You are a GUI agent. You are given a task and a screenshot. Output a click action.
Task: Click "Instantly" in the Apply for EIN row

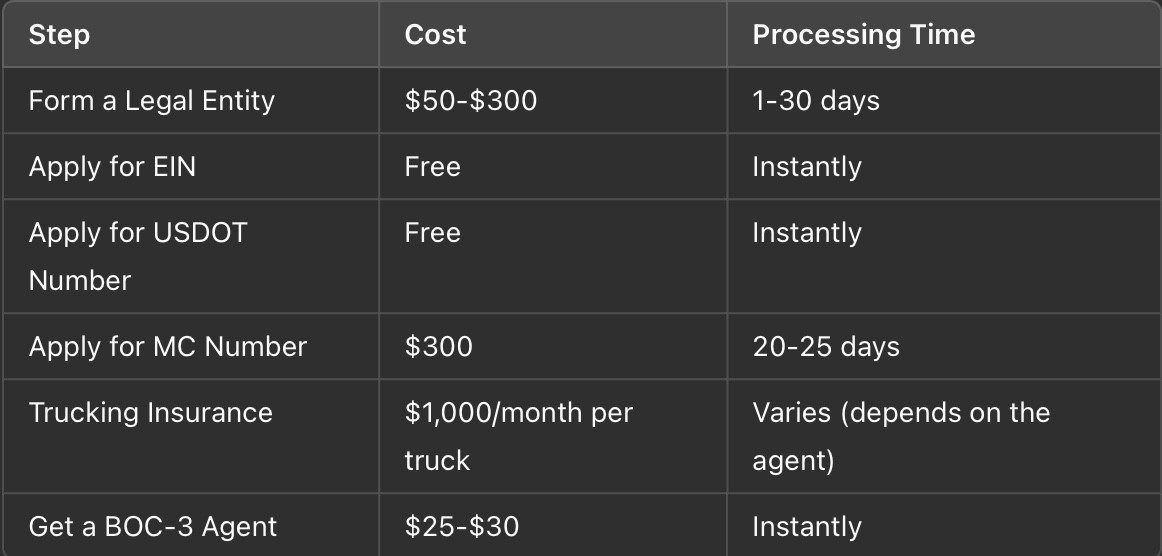pos(807,166)
